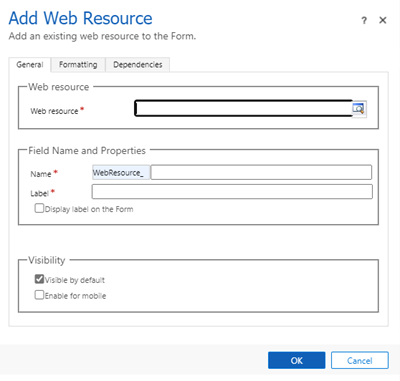Click the Add Web Resource title
Screen dimensions: 400x381
pyautogui.click(x=80, y=18)
